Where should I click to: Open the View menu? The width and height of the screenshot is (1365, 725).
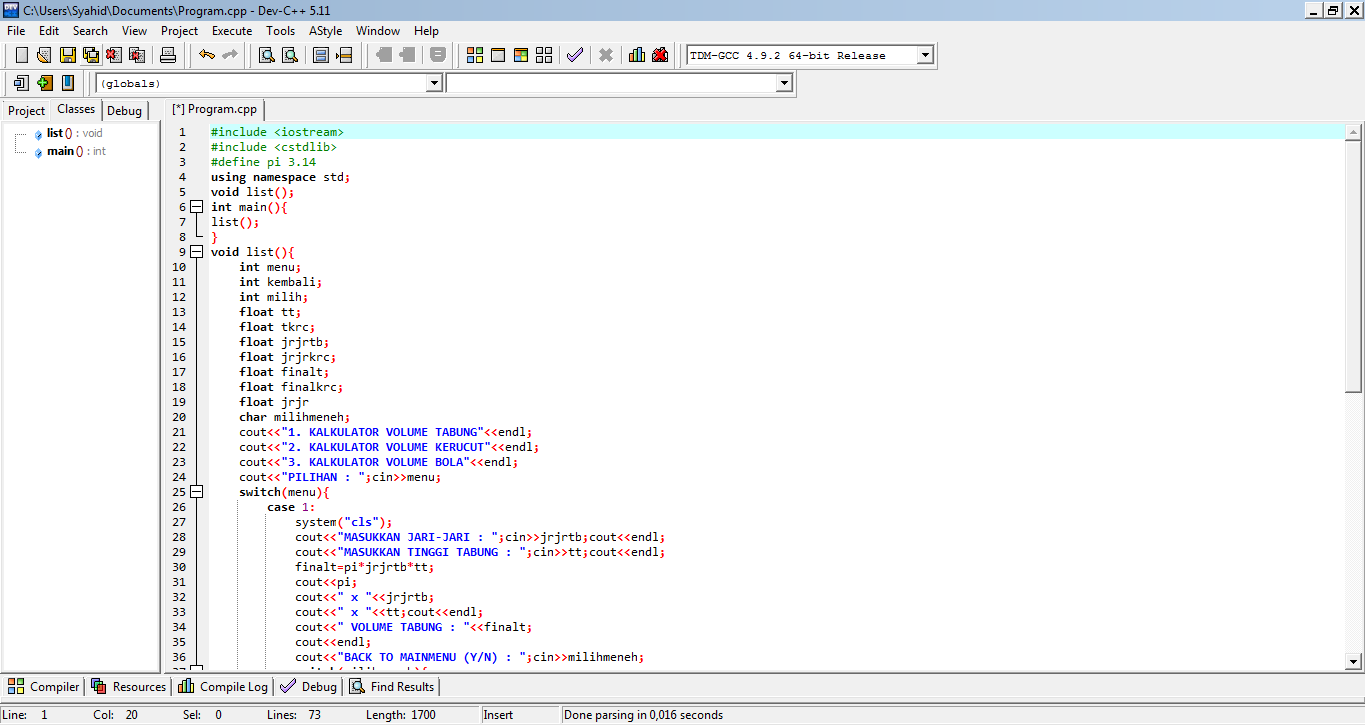[135, 31]
